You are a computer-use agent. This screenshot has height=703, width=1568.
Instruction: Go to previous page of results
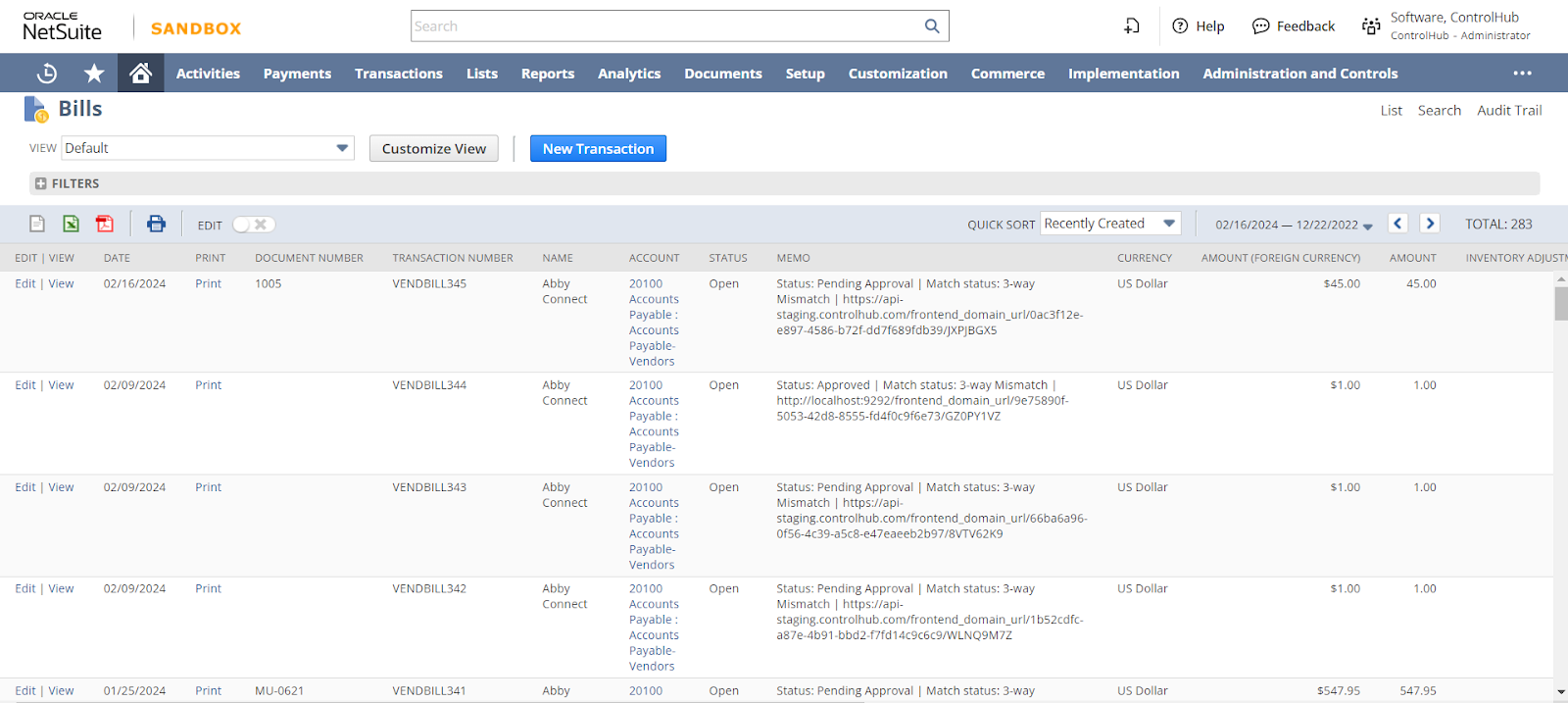(1398, 224)
